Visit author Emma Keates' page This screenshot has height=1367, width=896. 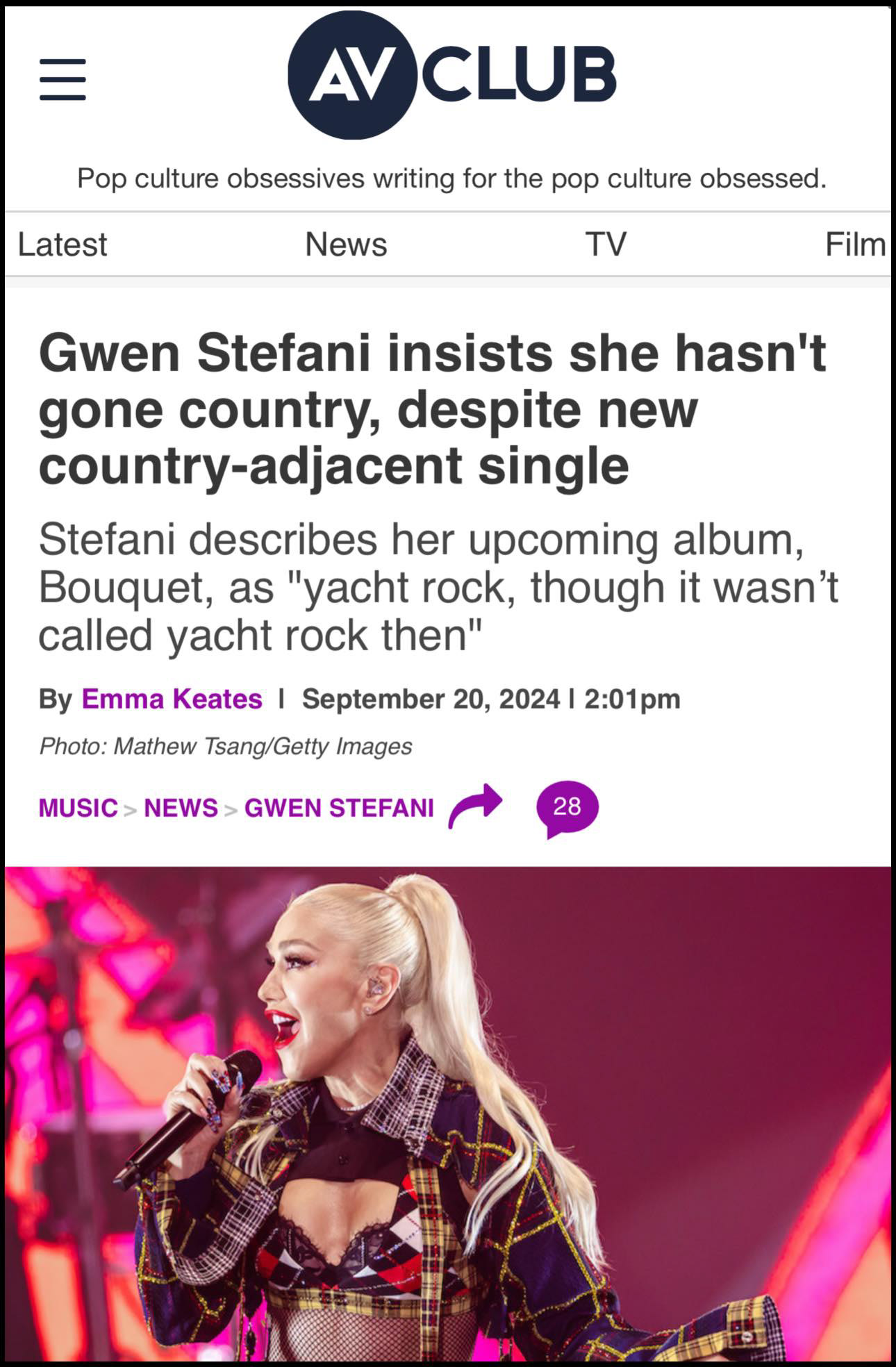click(172, 699)
